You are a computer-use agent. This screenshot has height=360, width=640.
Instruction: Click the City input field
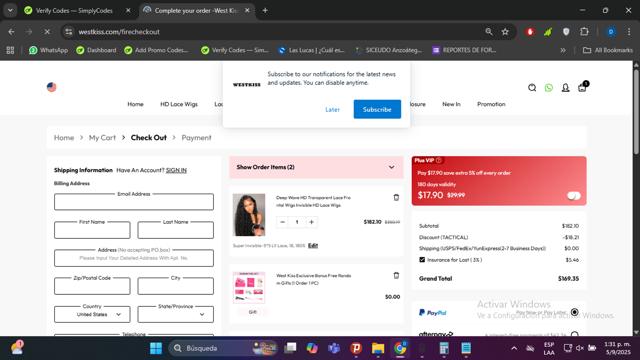[176, 286]
